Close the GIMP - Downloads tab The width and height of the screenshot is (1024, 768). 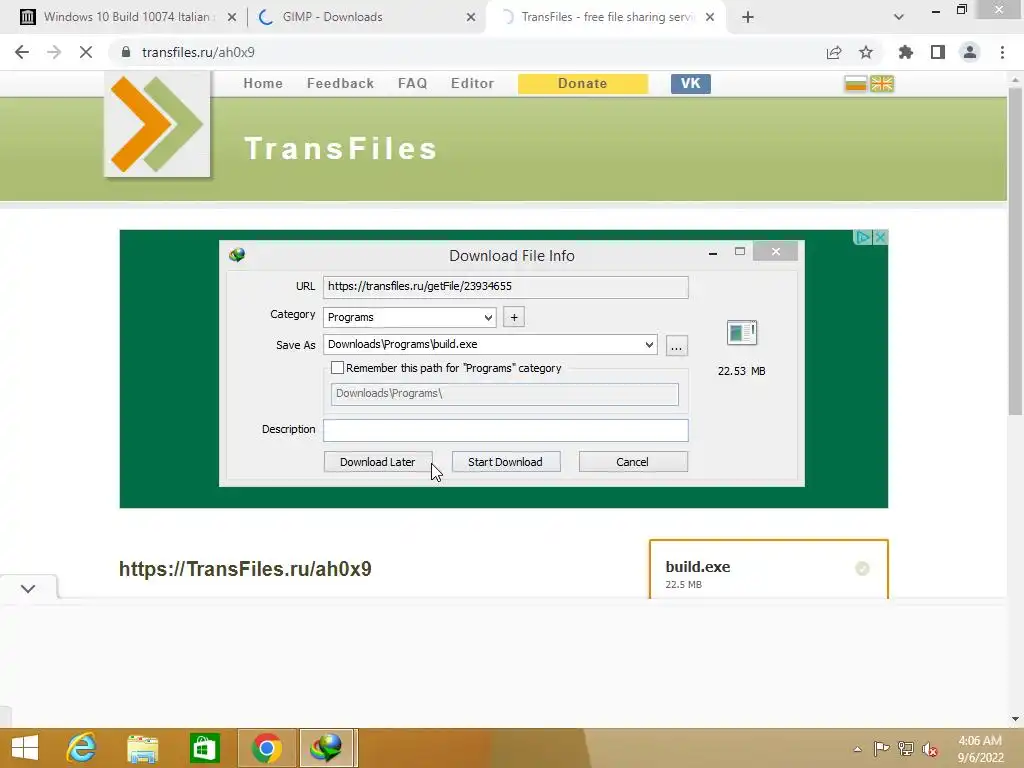[x=471, y=17]
